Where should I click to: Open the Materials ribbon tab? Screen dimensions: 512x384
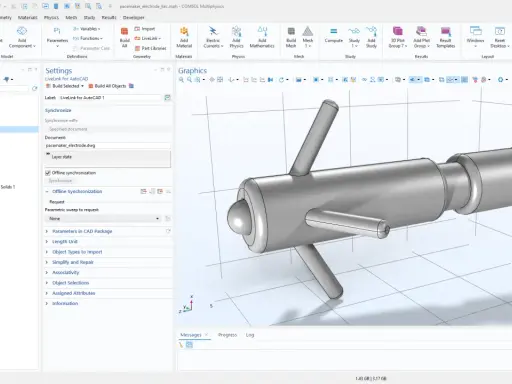pos(27,17)
